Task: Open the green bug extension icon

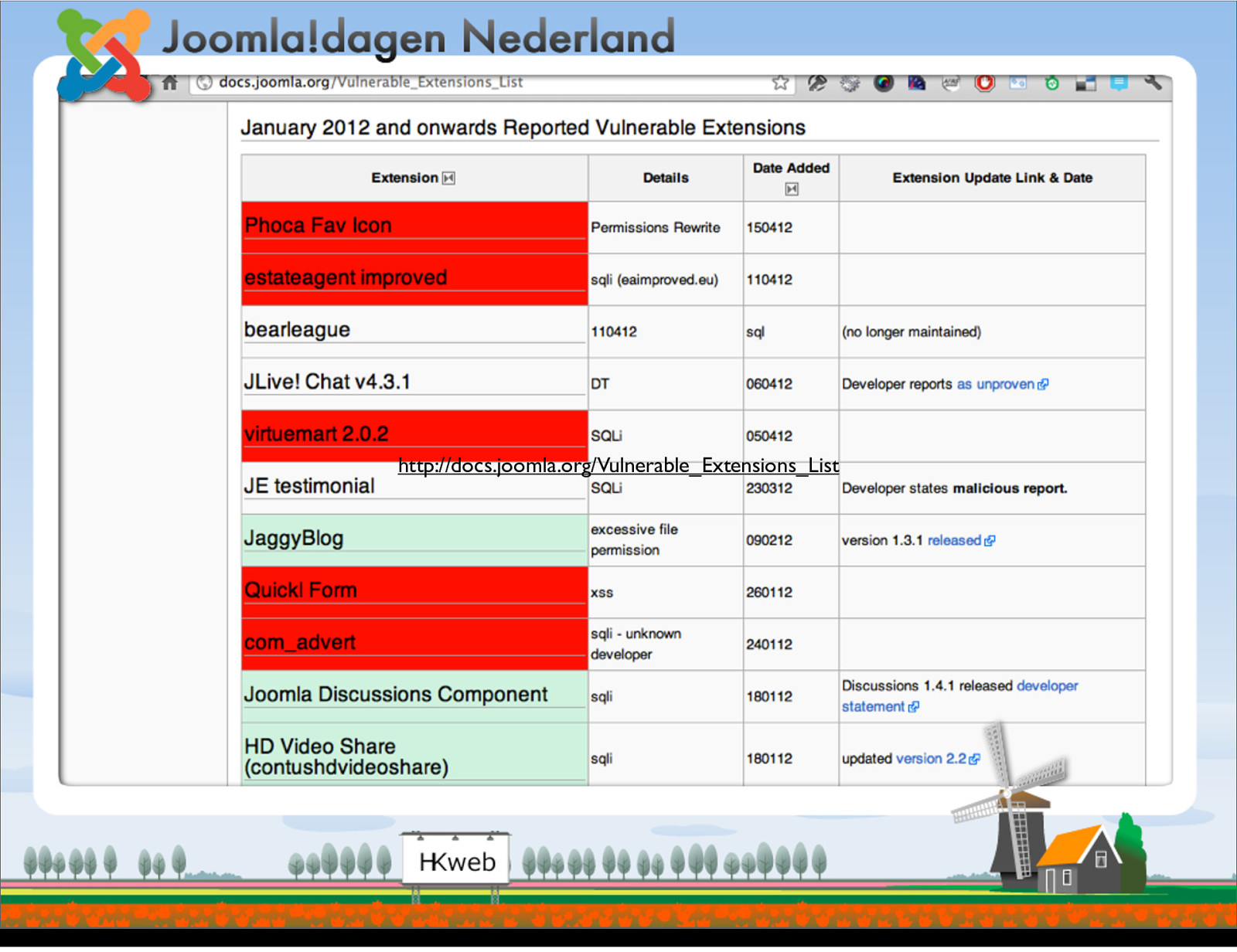Action: click(1051, 83)
